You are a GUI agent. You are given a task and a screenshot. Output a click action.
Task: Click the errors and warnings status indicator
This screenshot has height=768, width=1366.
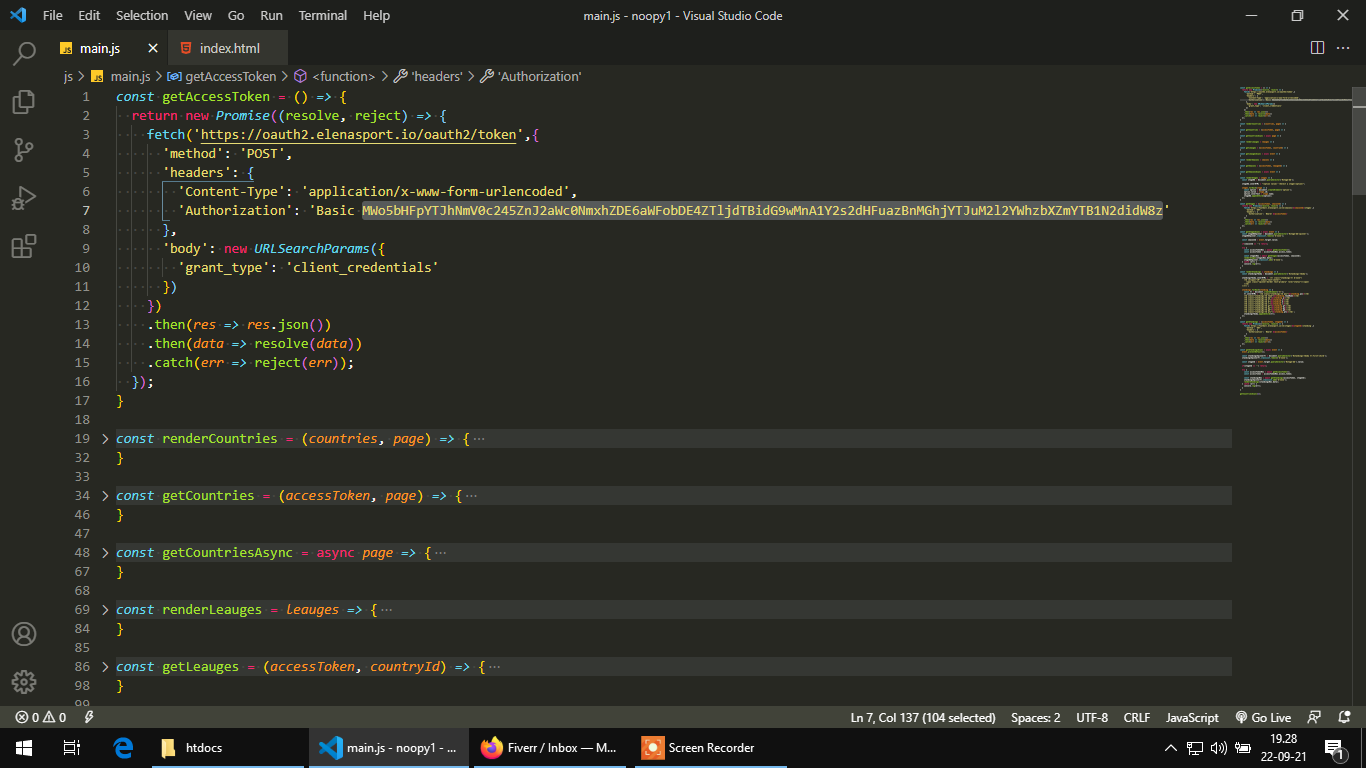pyautogui.click(x=41, y=717)
